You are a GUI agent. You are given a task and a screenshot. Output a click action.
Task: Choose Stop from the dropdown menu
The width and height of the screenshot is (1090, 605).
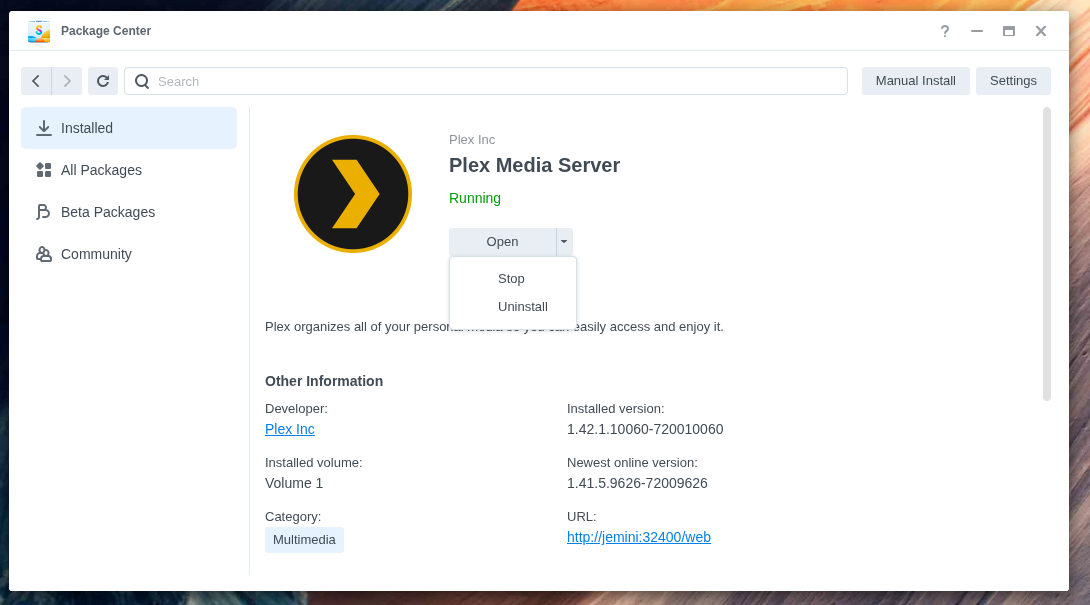pyautogui.click(x=513, y=279)
